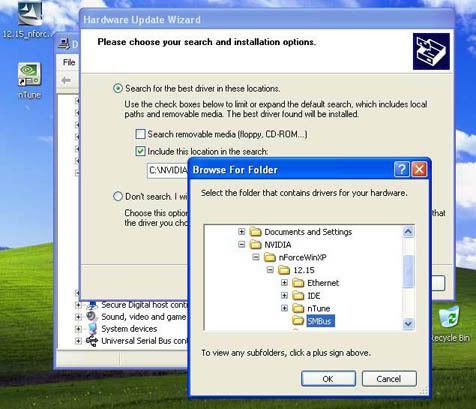Expand the nTune folder node in tree
The image size is (476, 409).
pos(284,308)
